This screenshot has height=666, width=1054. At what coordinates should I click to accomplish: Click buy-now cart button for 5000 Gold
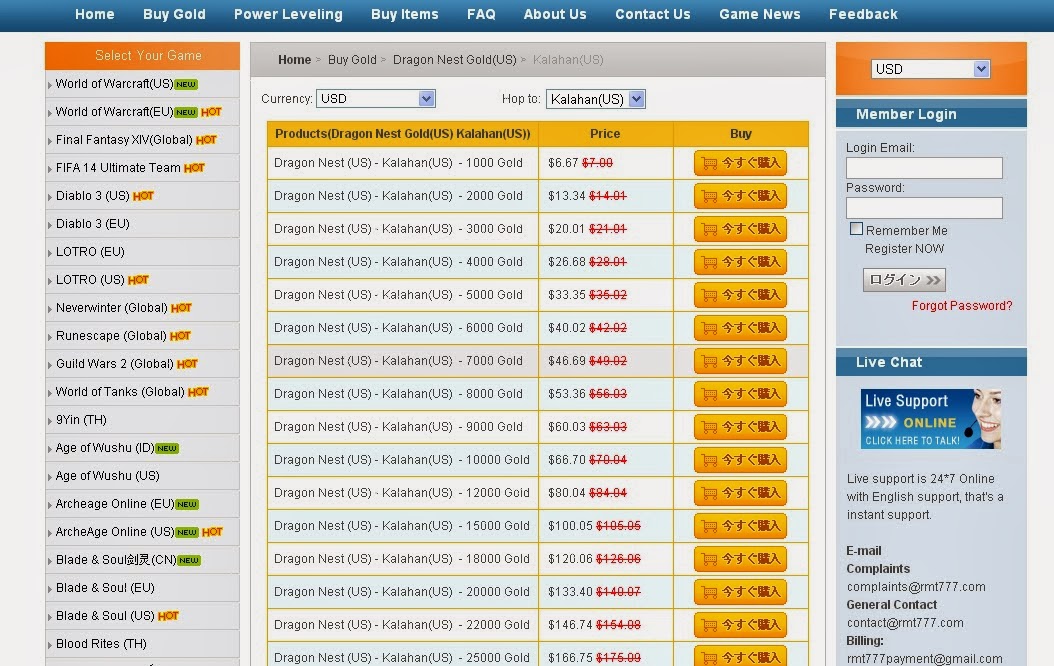click(740, 294)
